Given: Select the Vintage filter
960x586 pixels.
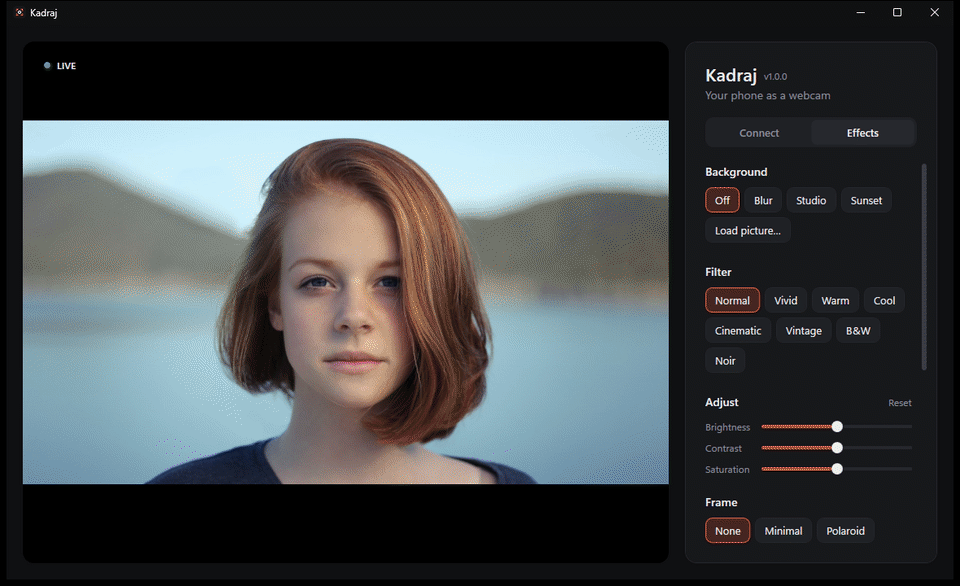Looking at the screenshot, I should 803,330.
